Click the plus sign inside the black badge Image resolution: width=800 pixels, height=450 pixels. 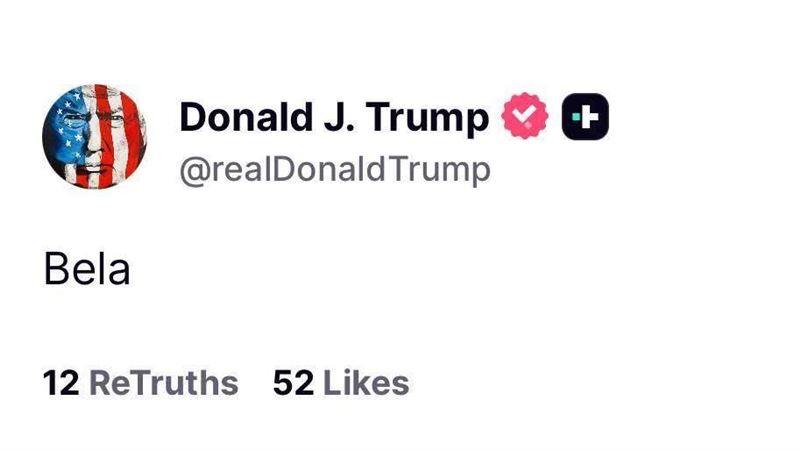[586, 119]
